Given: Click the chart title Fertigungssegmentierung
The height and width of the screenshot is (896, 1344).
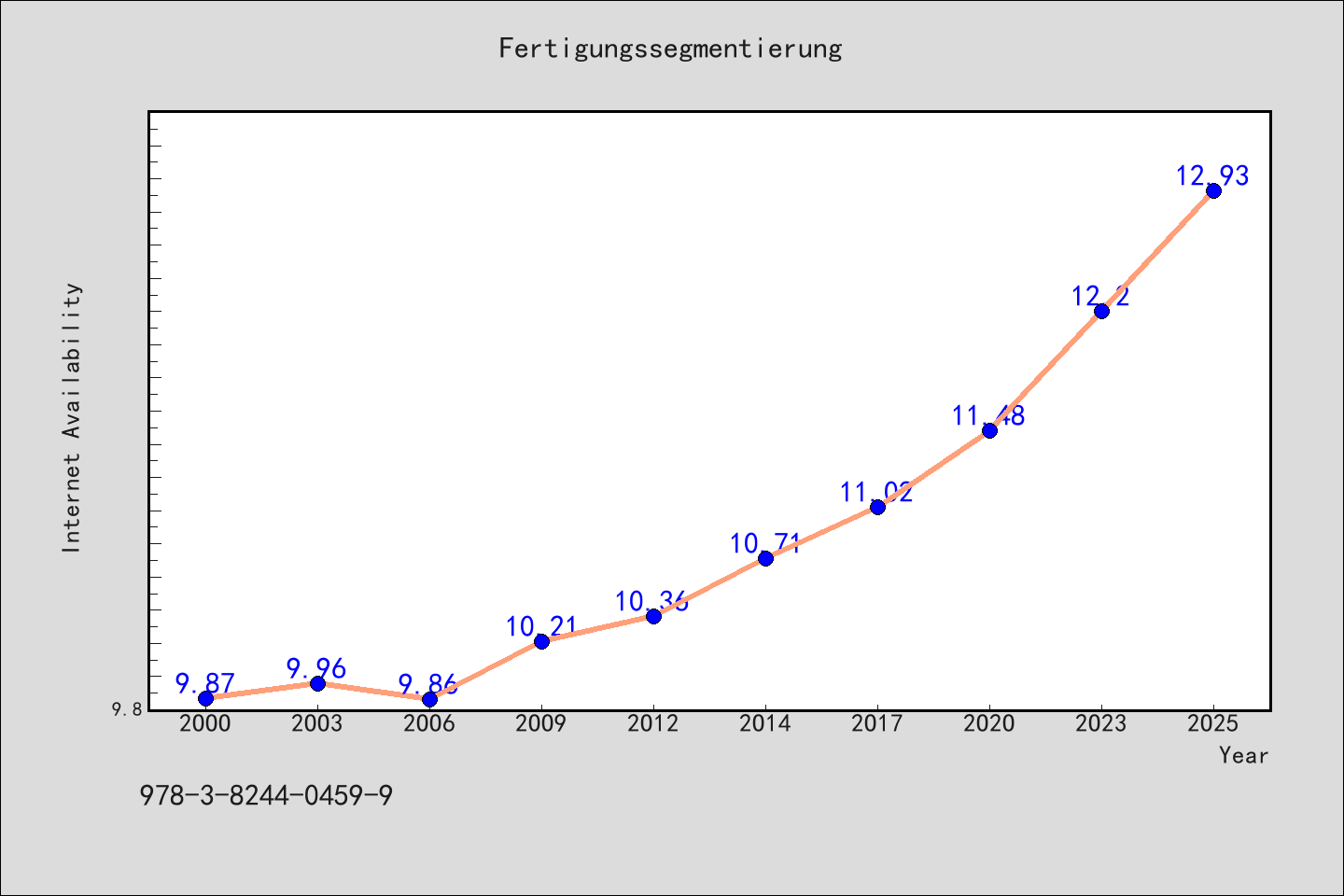Looking at the screenshot, I should click(670, 49).
